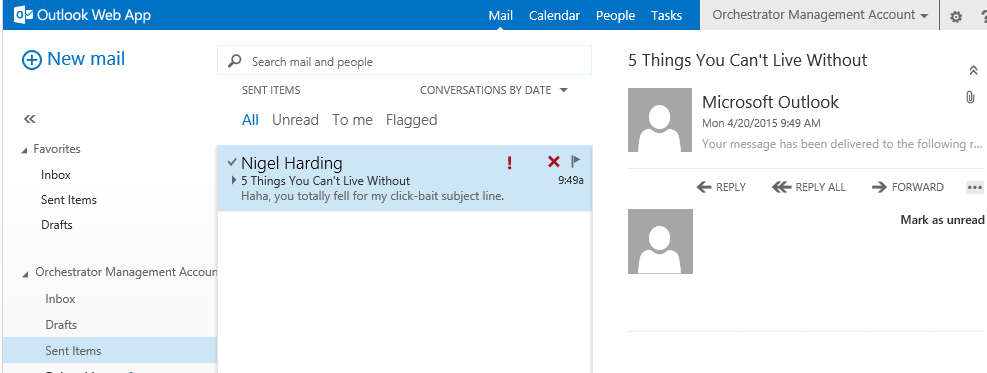Open Inbox under Orchestrator Management Account

[x=60, y=299]
